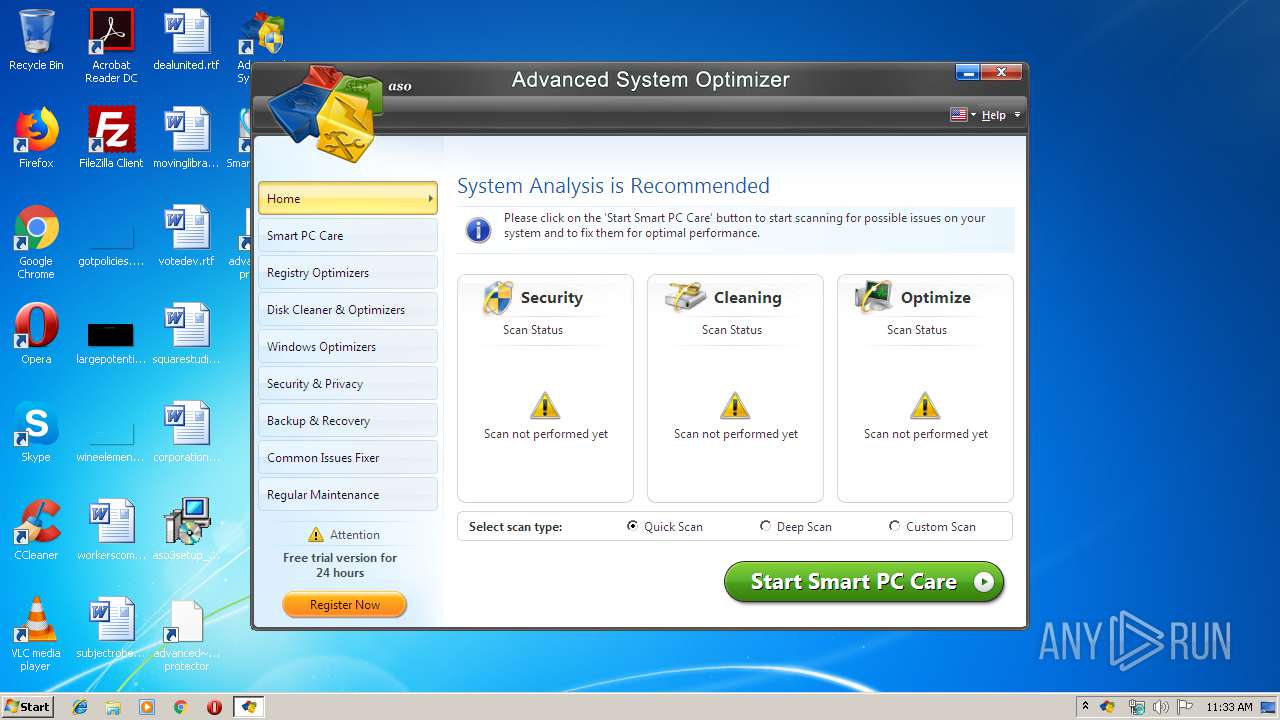Click the Start Smart PC Care button
This screenshot has width=1280, height=720.
(x=864, y=582)
